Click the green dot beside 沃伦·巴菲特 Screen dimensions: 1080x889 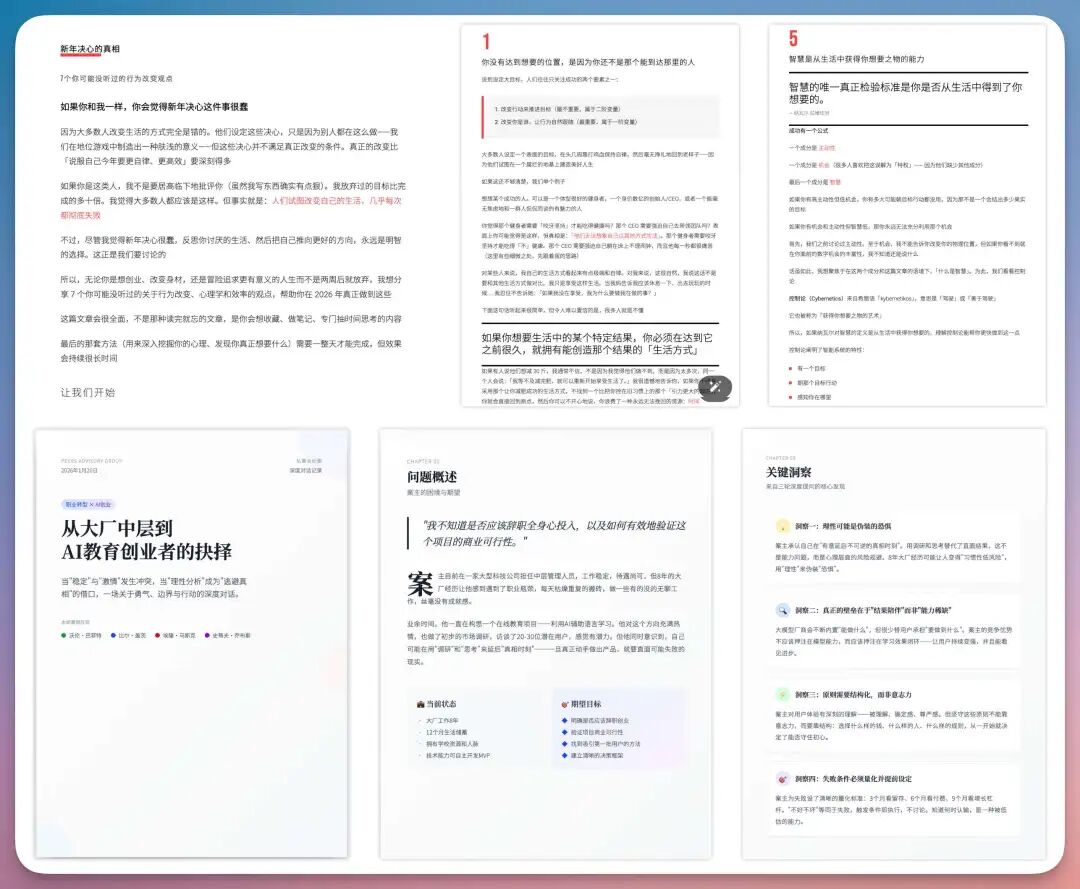[63, 635]
